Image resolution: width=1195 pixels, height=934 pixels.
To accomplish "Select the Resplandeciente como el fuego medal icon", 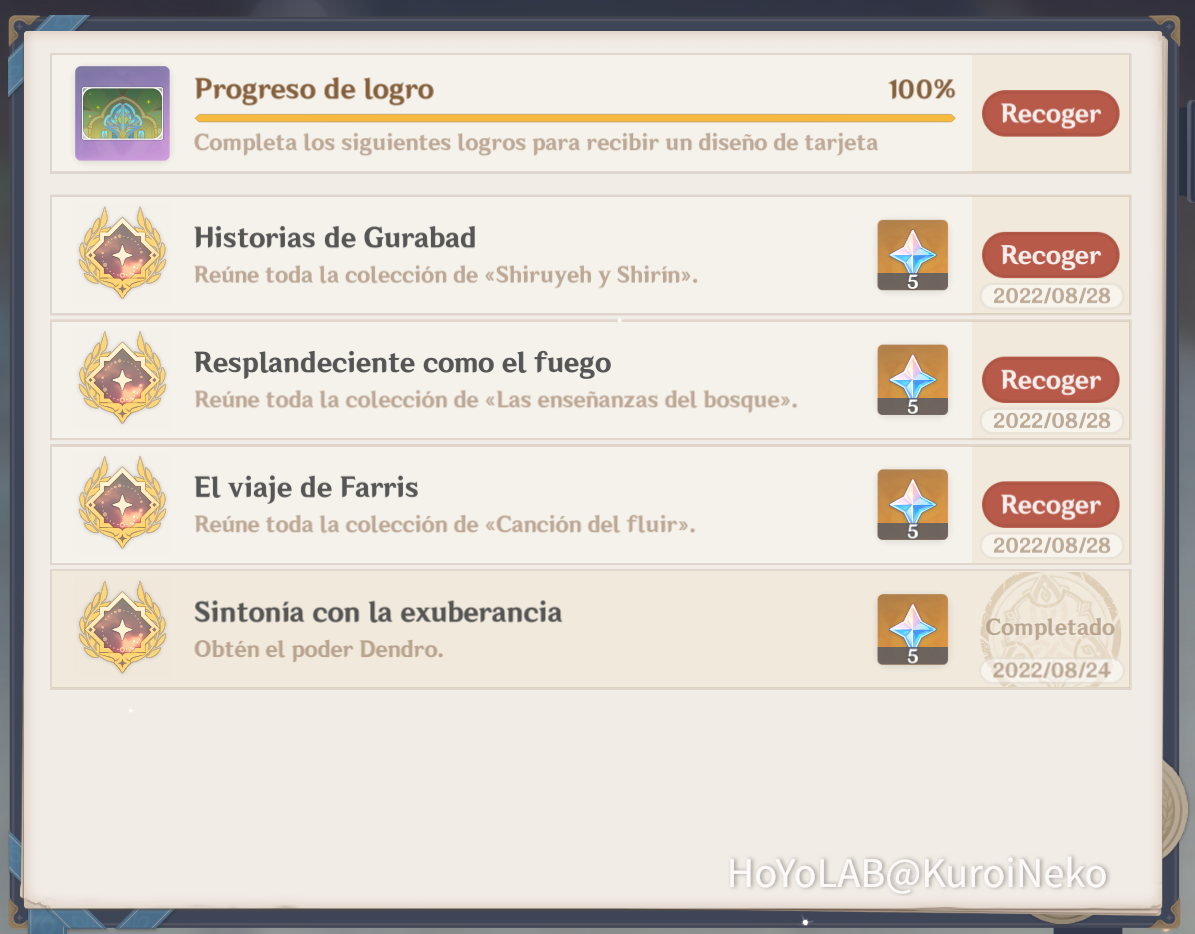I will pos(122,379).
